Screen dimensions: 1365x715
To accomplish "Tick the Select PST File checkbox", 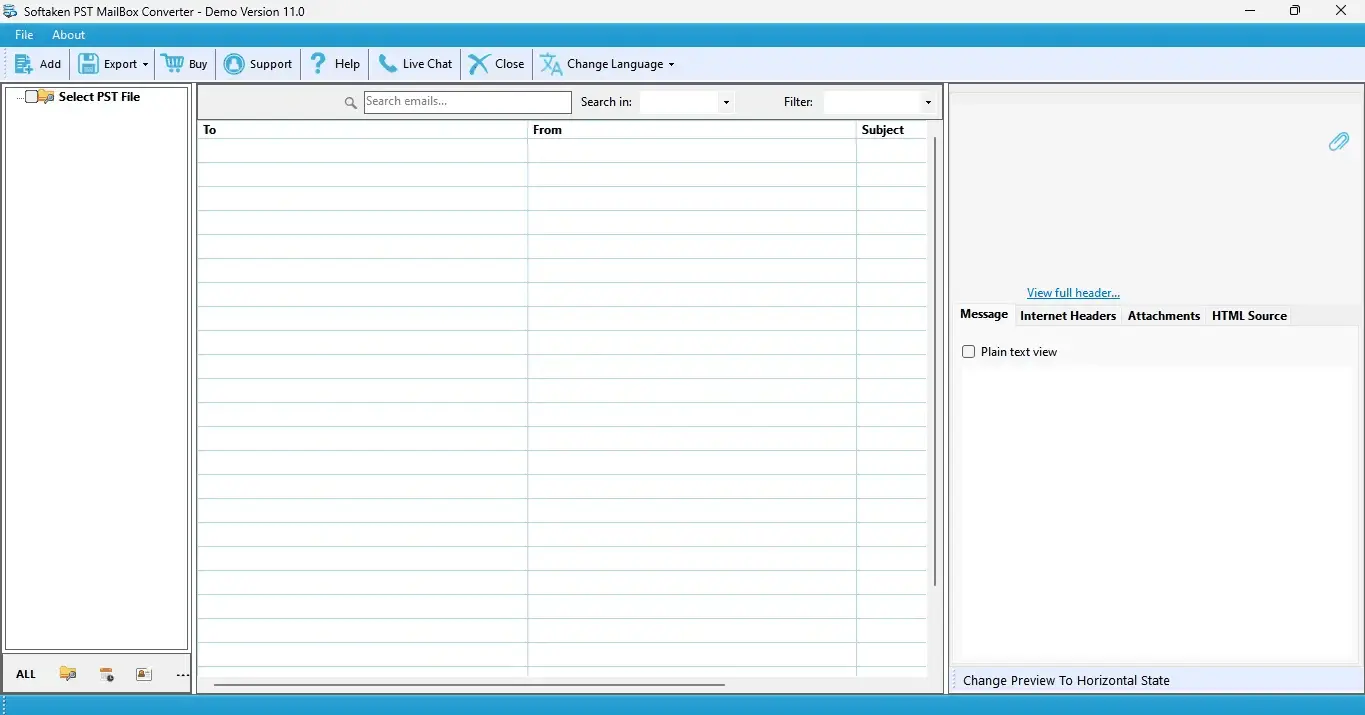I will pos(32,97).
